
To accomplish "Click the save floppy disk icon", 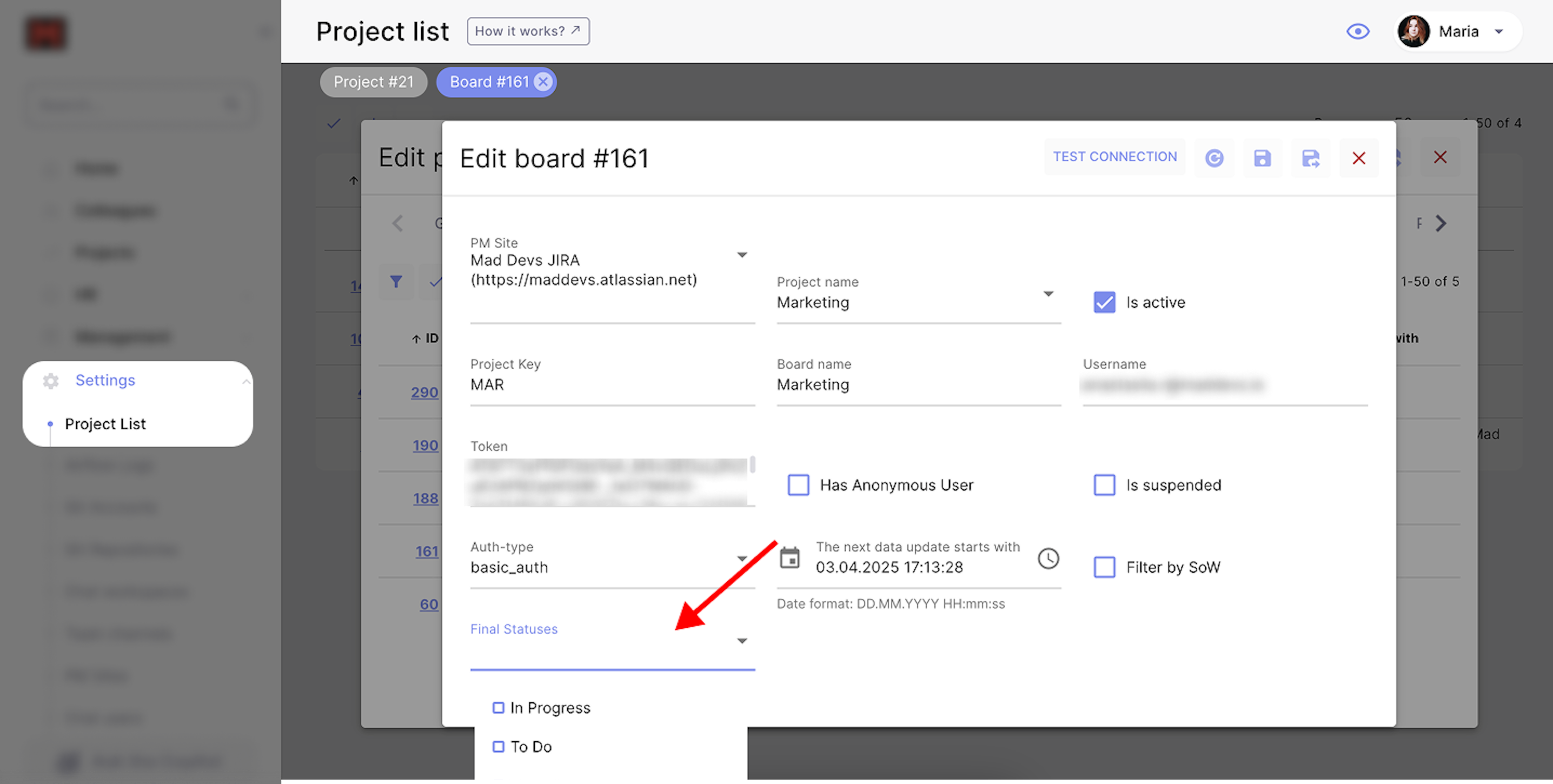I will [x=1262, y=158].
